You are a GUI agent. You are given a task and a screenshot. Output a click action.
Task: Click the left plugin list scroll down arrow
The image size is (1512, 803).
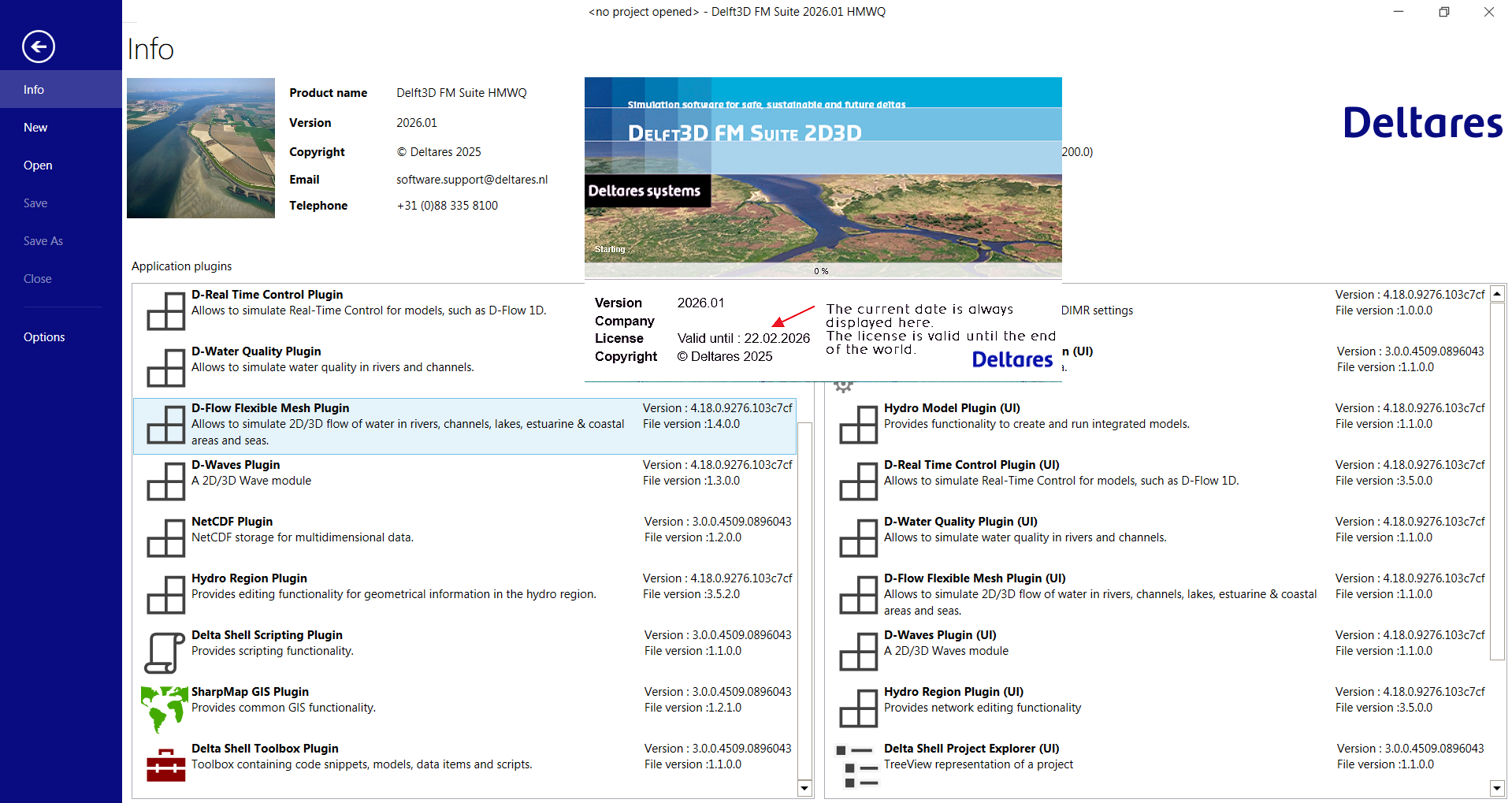[804, 788]
